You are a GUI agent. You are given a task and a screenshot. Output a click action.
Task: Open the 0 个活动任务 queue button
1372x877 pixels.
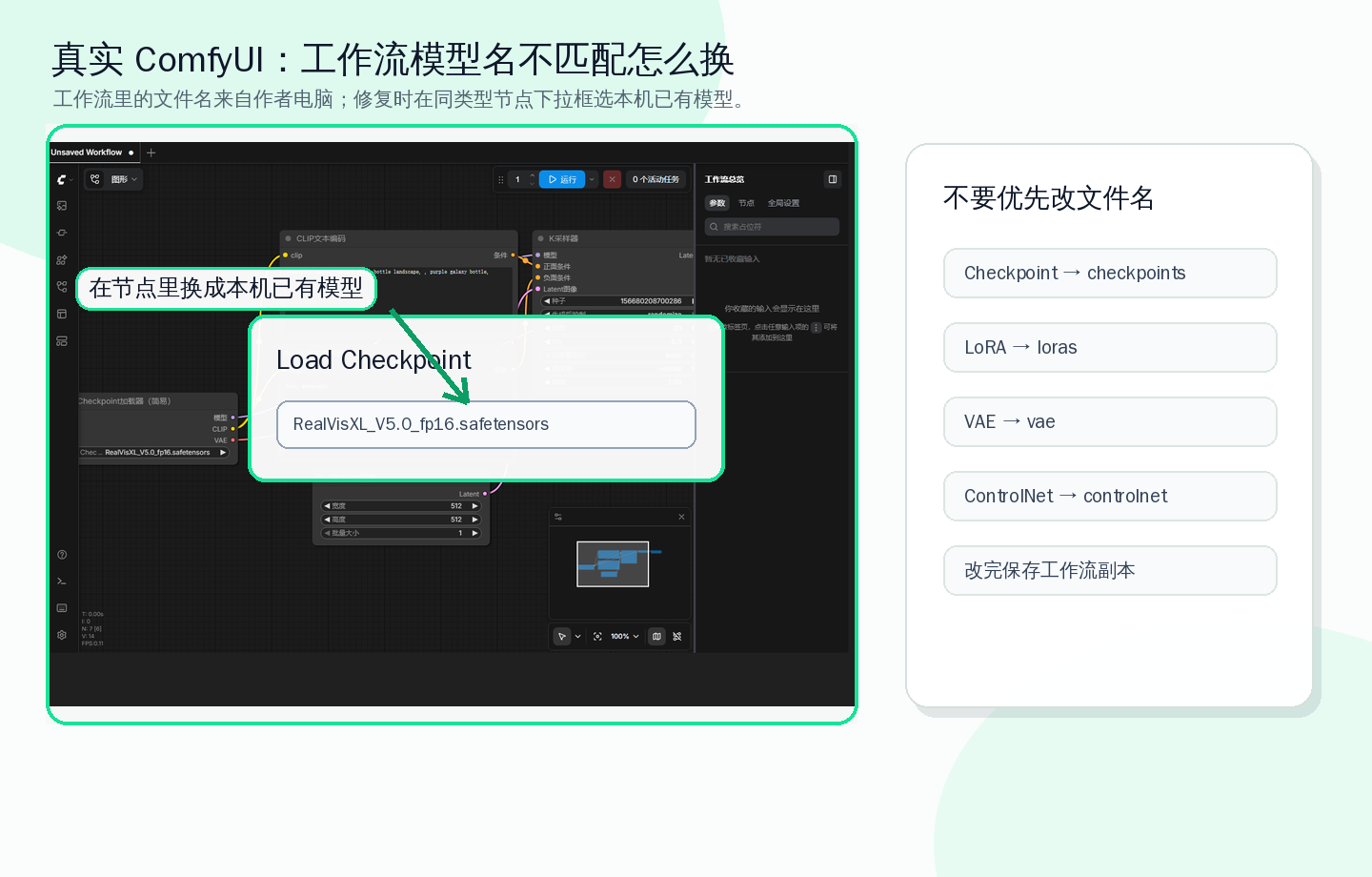[x=656, y=179]
